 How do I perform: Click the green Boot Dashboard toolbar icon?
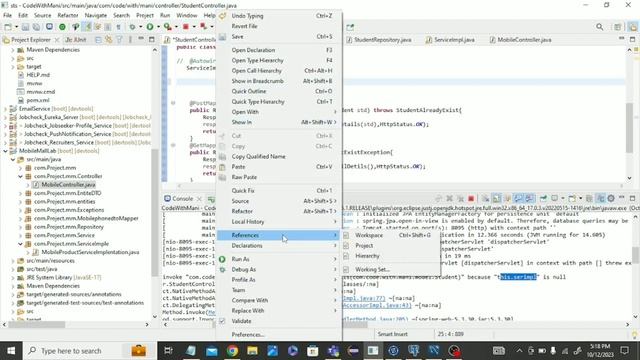point(62,27)
